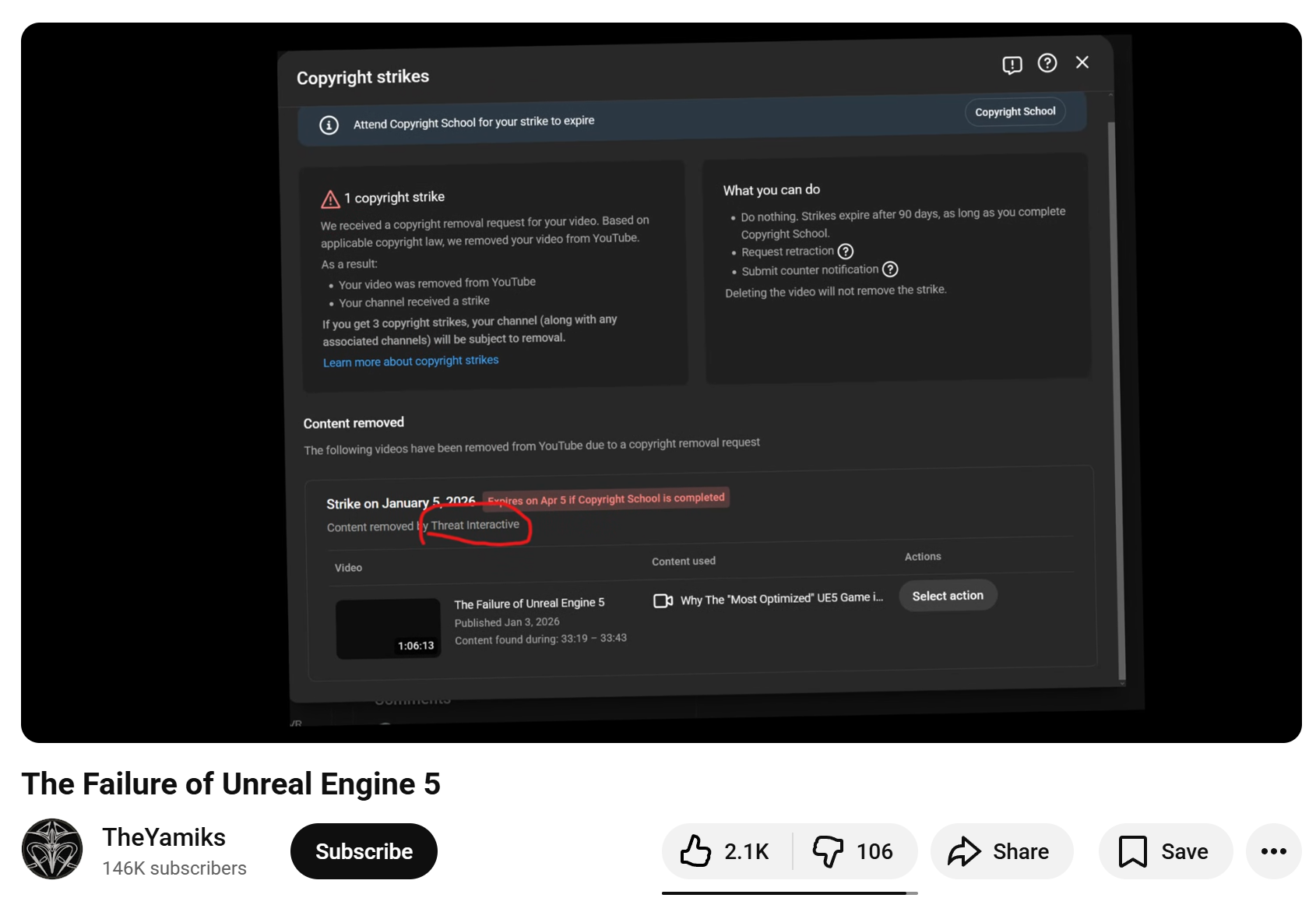Viewport: 1316px width, 898px height.
Task: Dislike the video with thumbs down
Action: (855, 851)
